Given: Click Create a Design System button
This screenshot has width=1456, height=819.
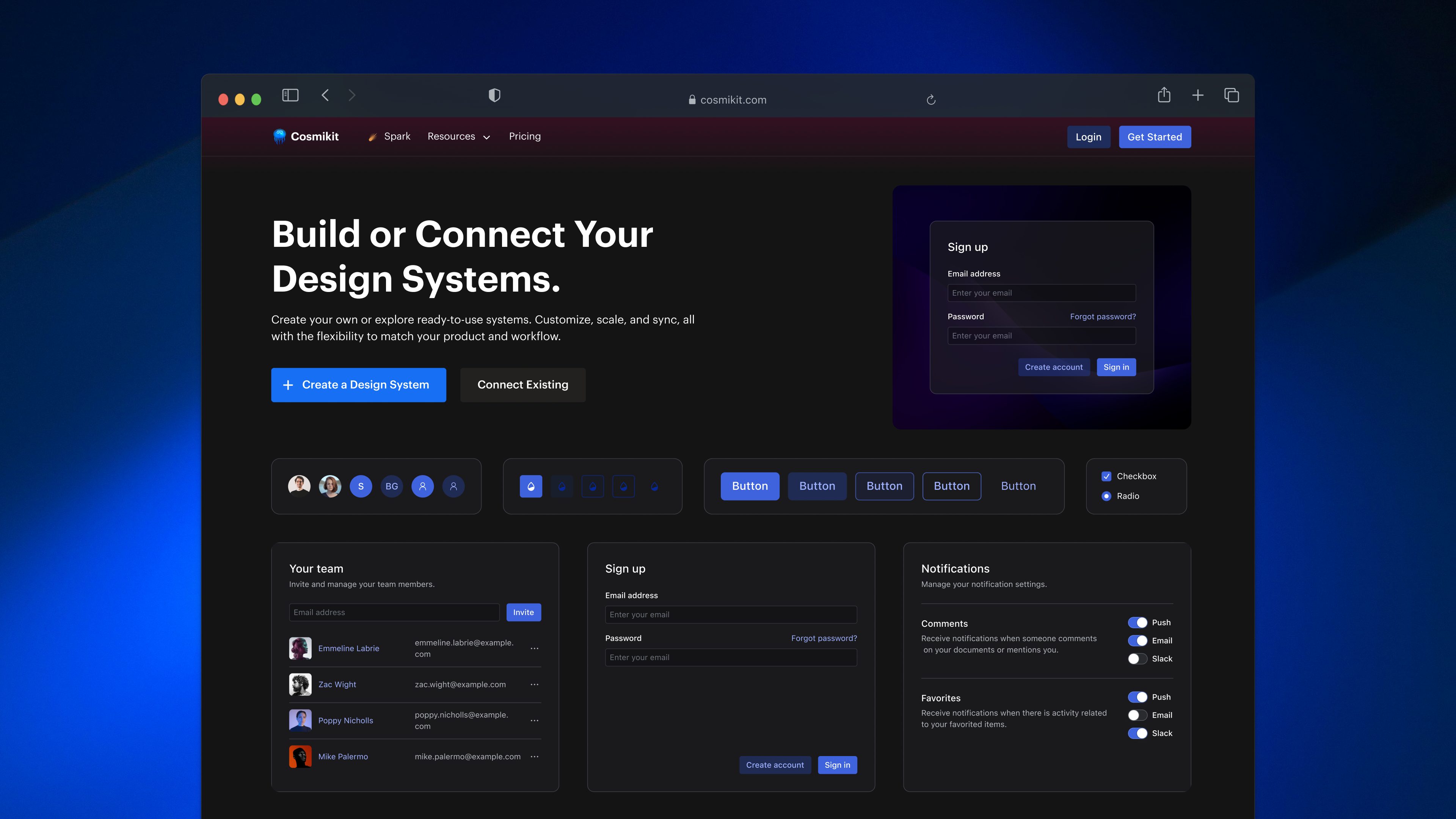Looking at the screenshot, I should point(358,385).
